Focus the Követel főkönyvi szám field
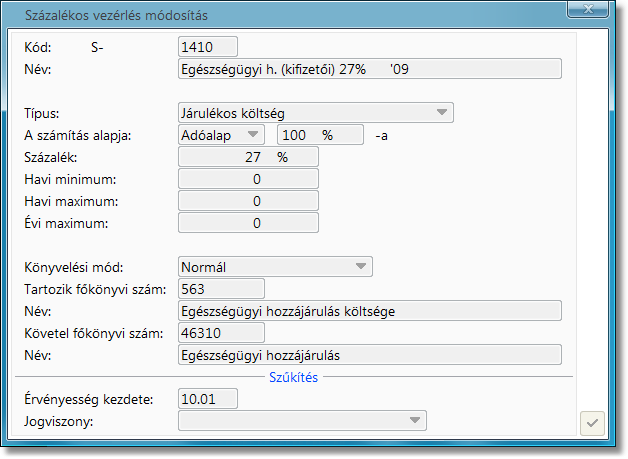628x459 pixels. coord(220,332)
